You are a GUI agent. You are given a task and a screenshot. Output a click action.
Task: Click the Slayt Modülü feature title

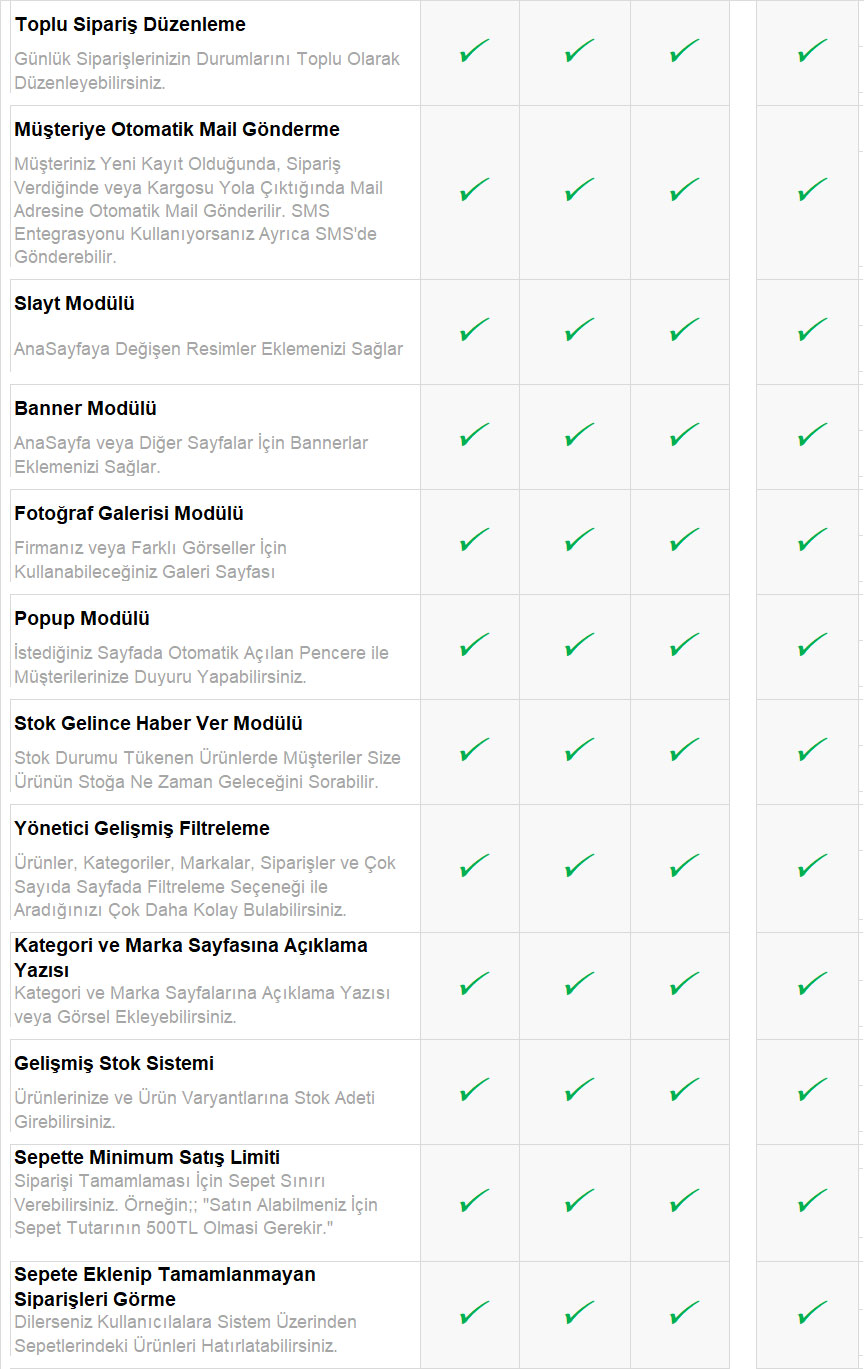point(74,303)
